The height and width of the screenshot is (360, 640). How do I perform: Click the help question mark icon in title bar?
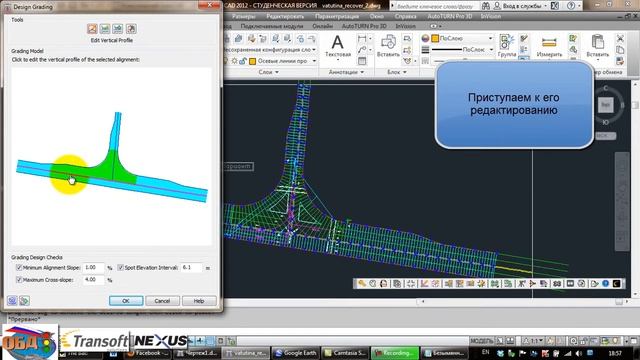(571, 6)
